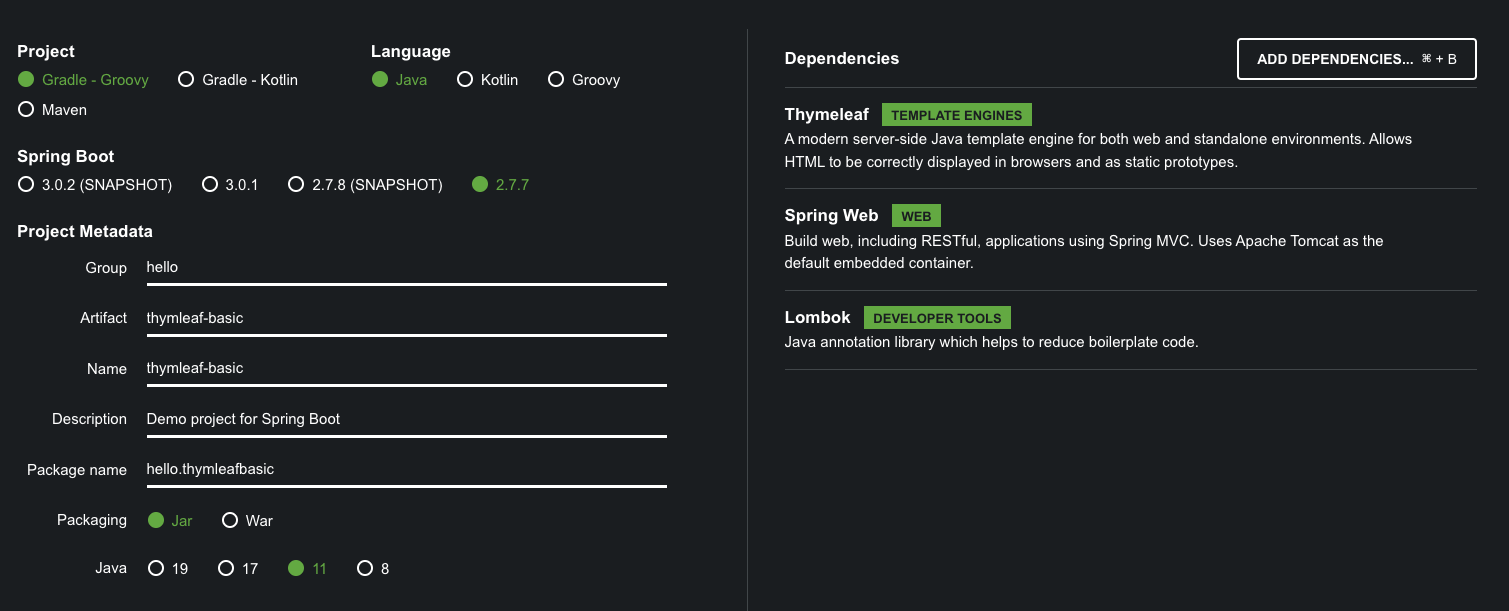Choose Kotlin as the language
1509x611 pixels.
click(x=488, y=80)
